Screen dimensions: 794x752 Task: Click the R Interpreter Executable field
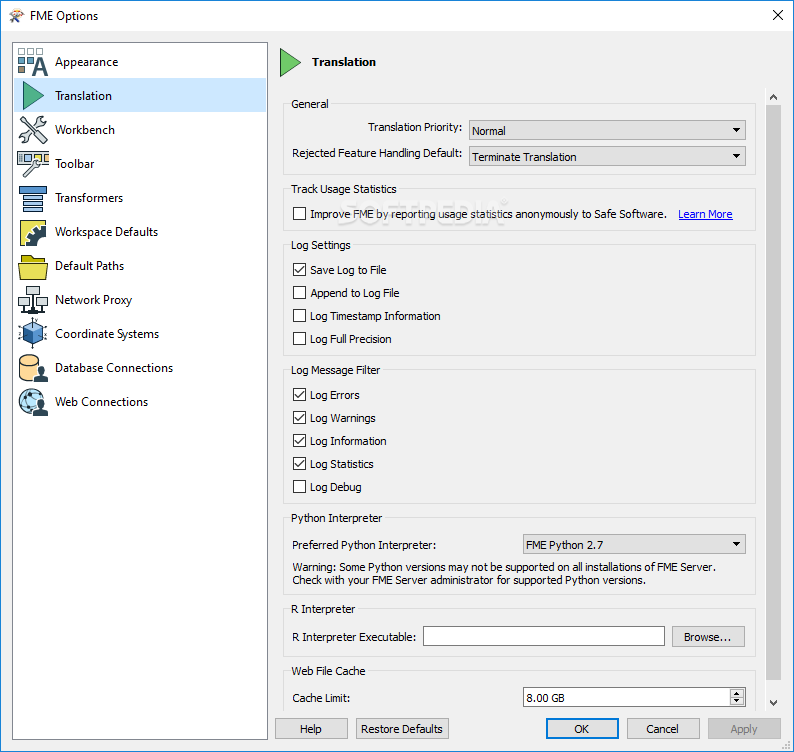pyautogui.click(x=544, y=636)
